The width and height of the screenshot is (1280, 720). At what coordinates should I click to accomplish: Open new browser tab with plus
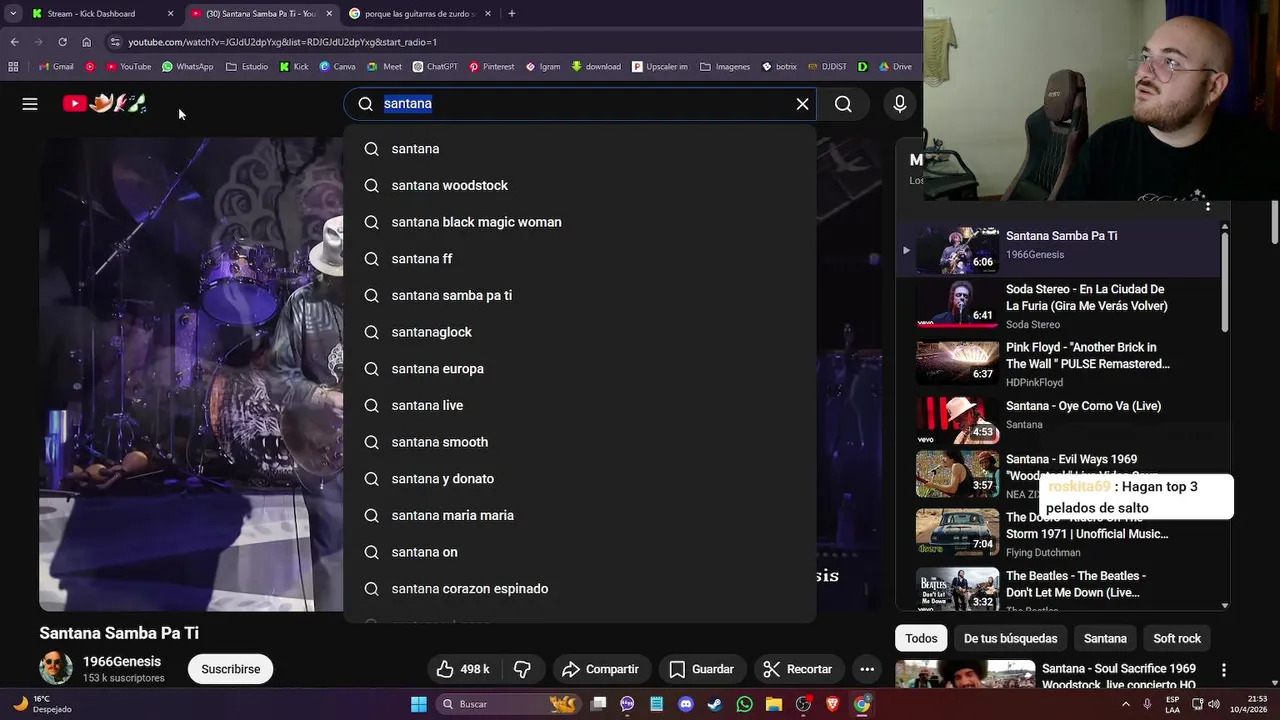(512, 14)
